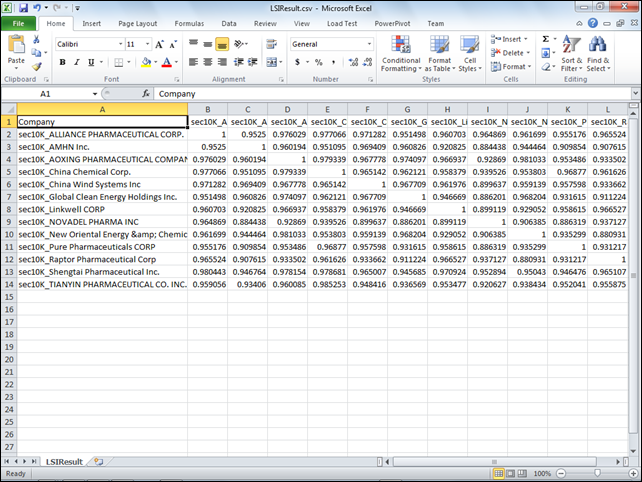Click the Insert Worksheet tab icon
The width and height of the screenshot is (642, 482).
click(x=99, y=462)
